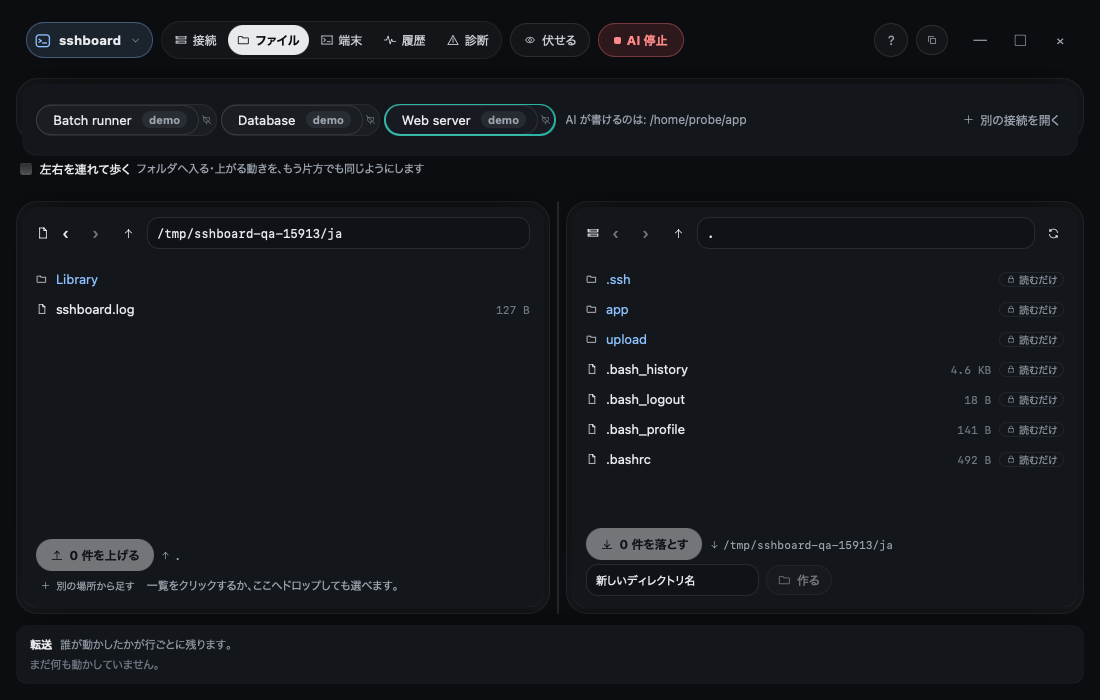Click the remote path field
1100x700 pixels.
click(x=866, y=234)
